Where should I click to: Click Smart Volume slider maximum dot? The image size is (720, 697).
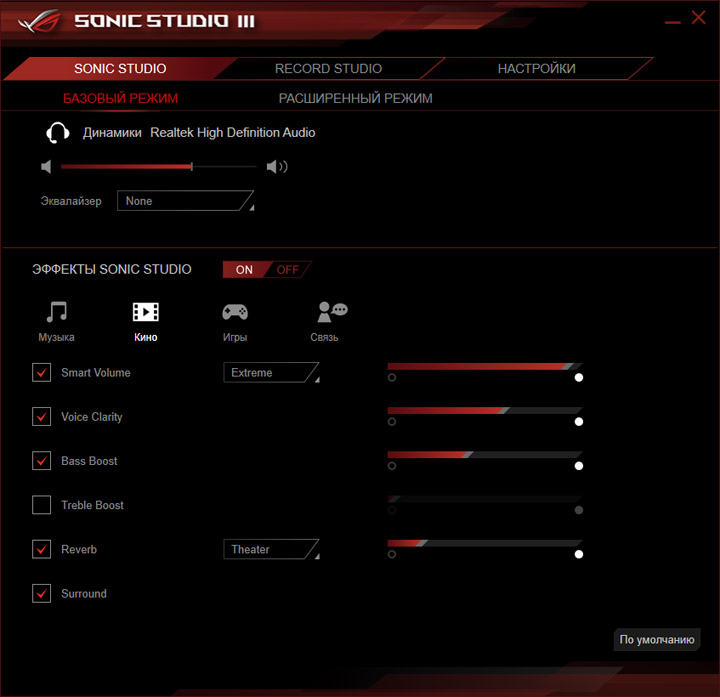pos(579,377)
